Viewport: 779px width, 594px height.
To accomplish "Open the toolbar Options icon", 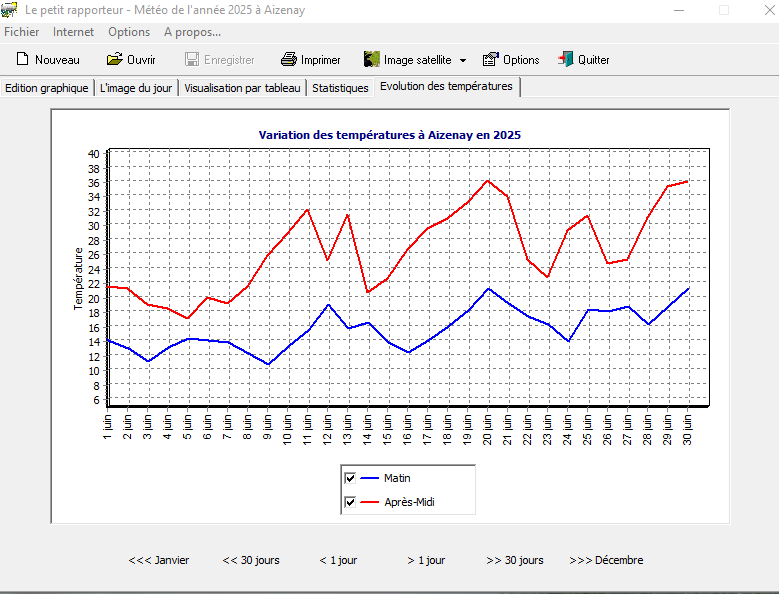I will 491,60.
